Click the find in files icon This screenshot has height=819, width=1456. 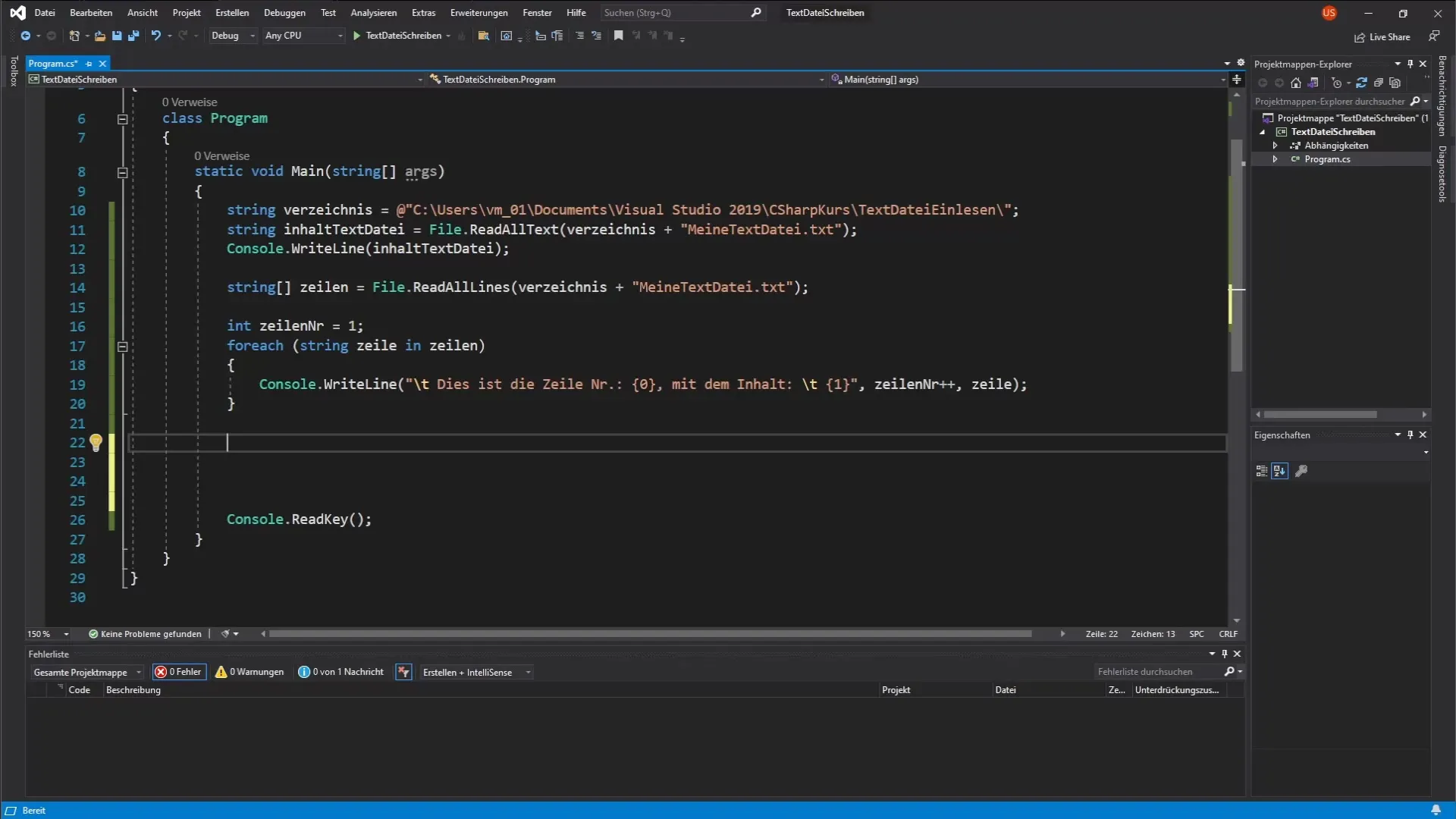(483, 36)
